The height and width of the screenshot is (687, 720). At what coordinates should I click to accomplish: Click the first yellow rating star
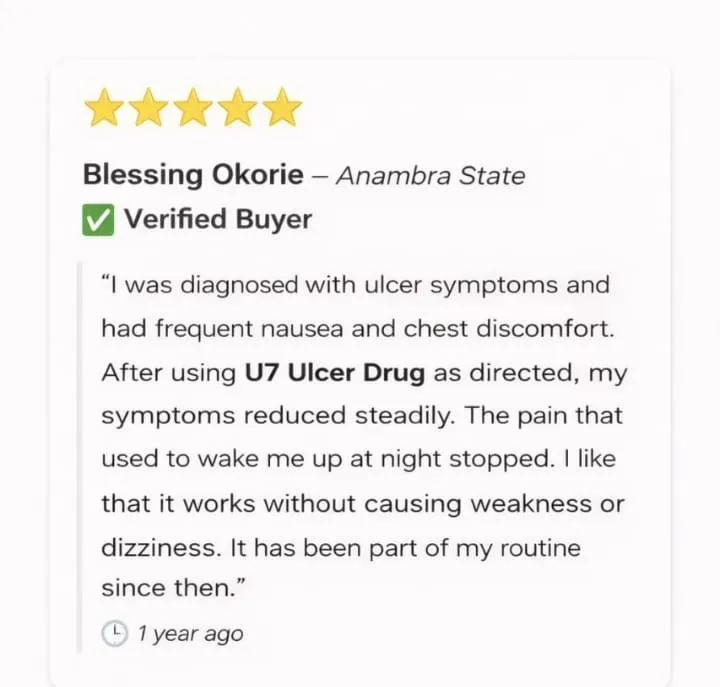click(x=102, y=109)
